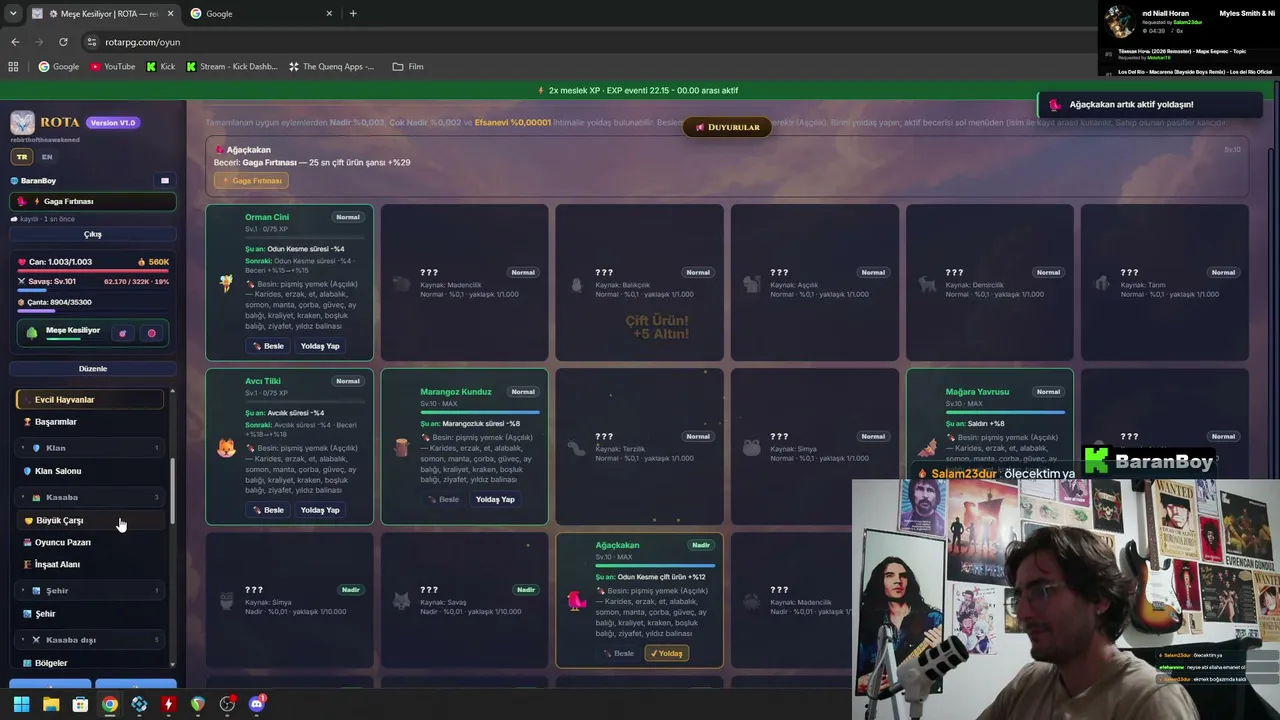Open Evcil Hayvanlar in the sidebar
This screenshot has width=1280, height=720.
tap(90, 400)
